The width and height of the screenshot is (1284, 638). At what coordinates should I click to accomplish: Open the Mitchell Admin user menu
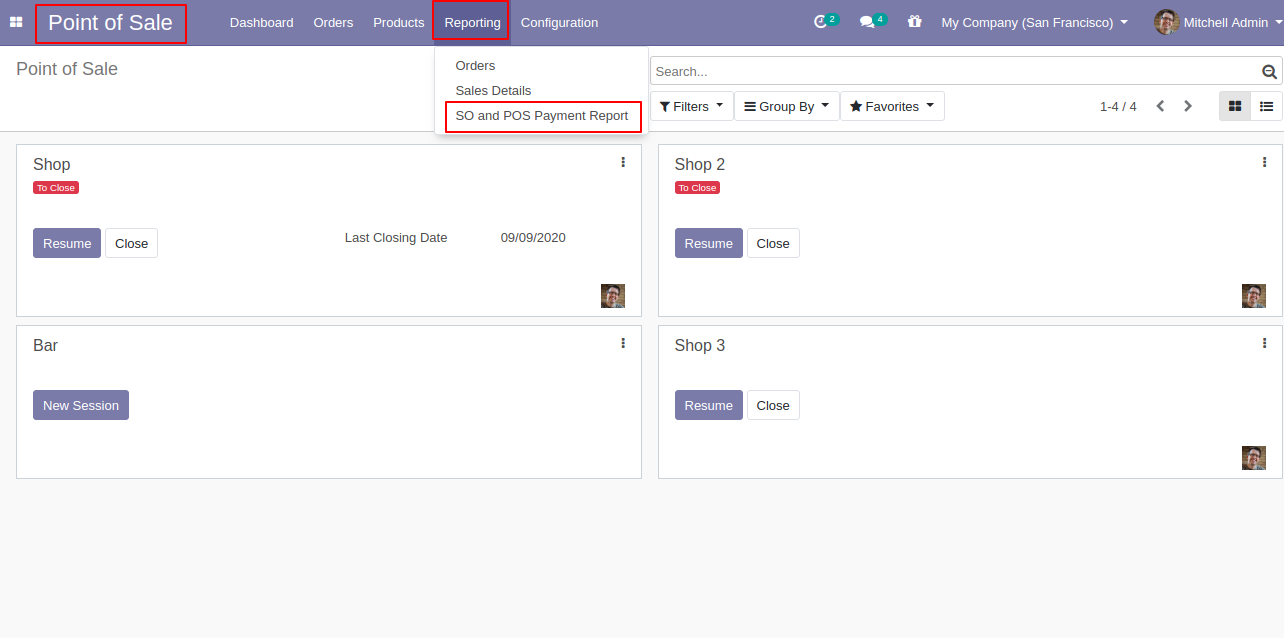coord(1217,22)
